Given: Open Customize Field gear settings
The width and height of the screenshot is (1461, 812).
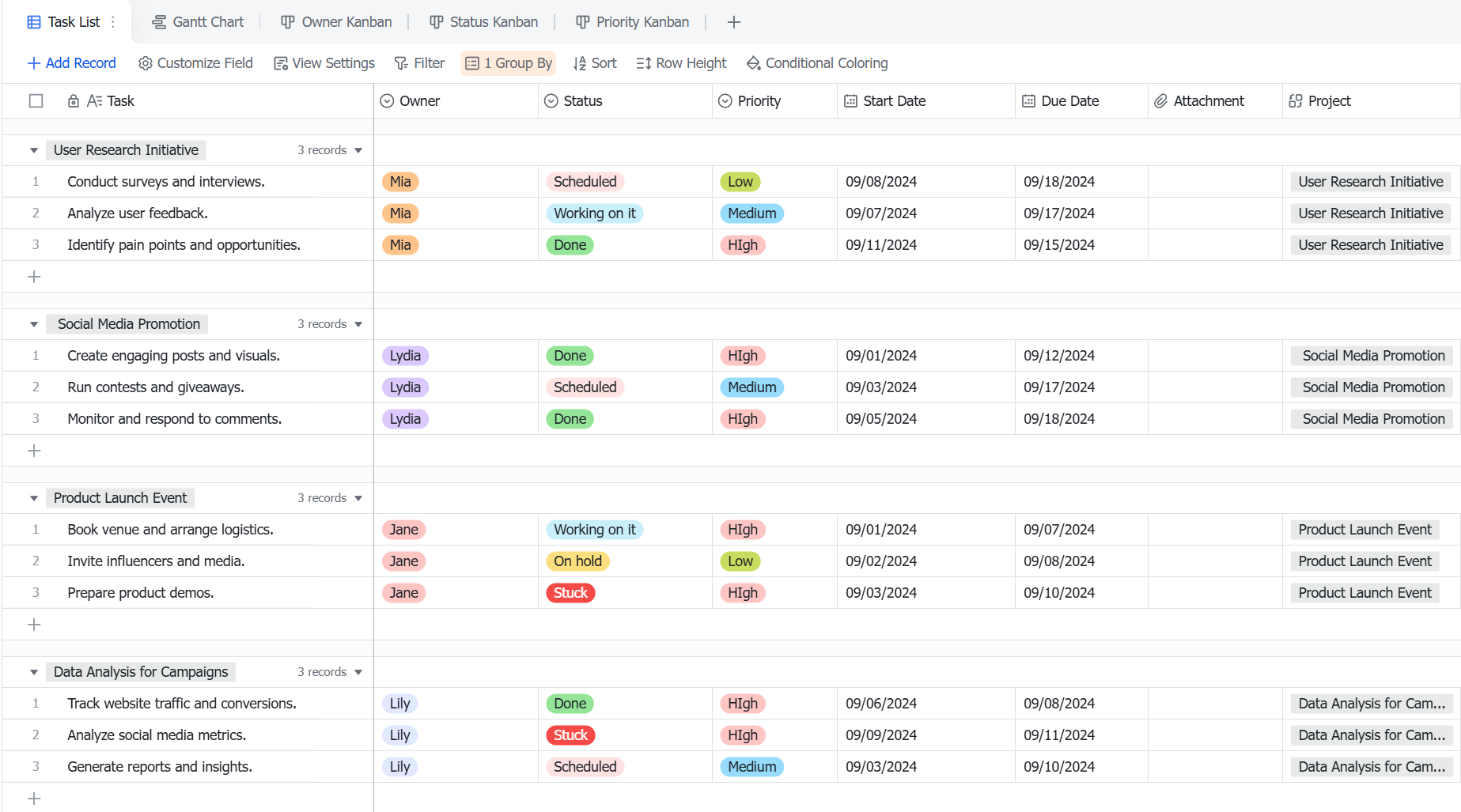Looking at the screenshot, I should (145, 63).
